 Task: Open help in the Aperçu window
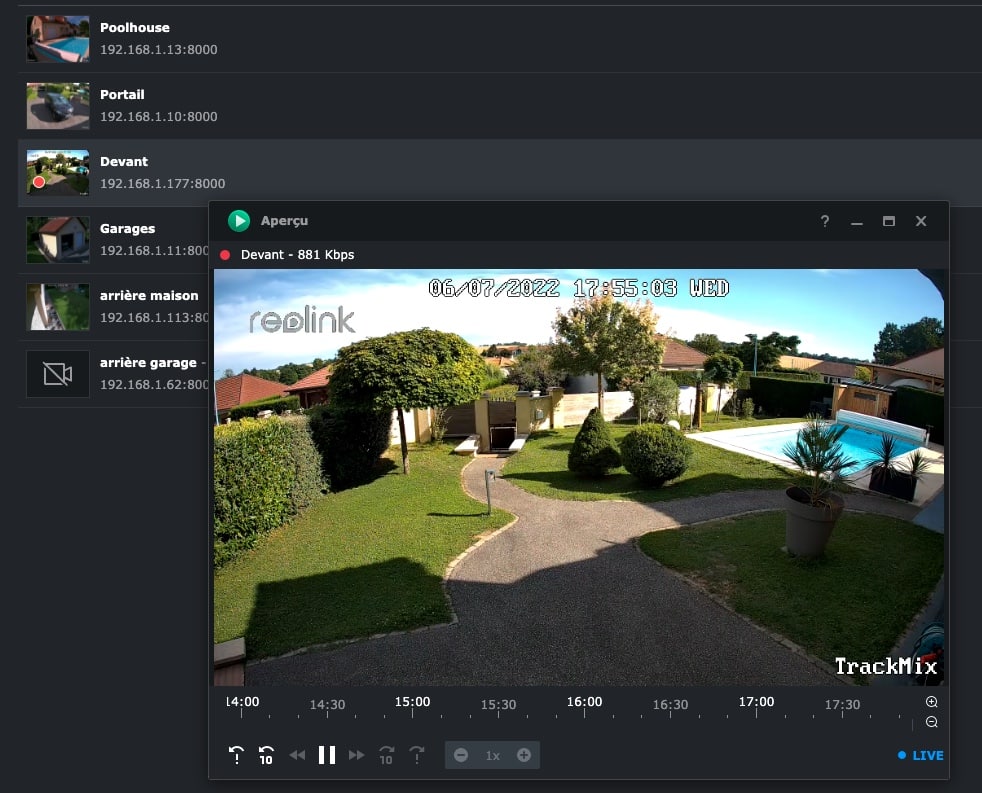pos(825,221)
